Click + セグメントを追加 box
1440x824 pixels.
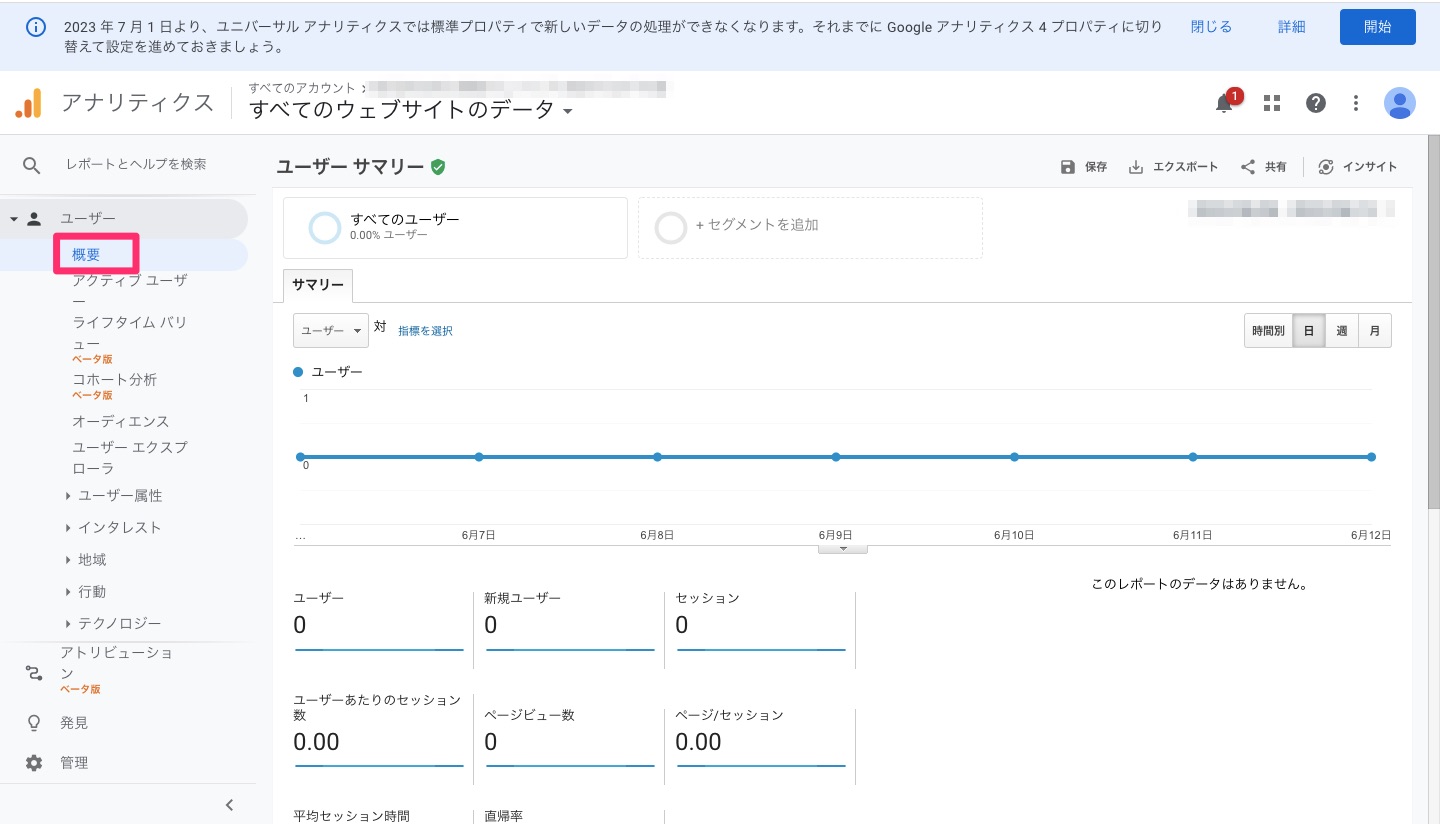810,228
